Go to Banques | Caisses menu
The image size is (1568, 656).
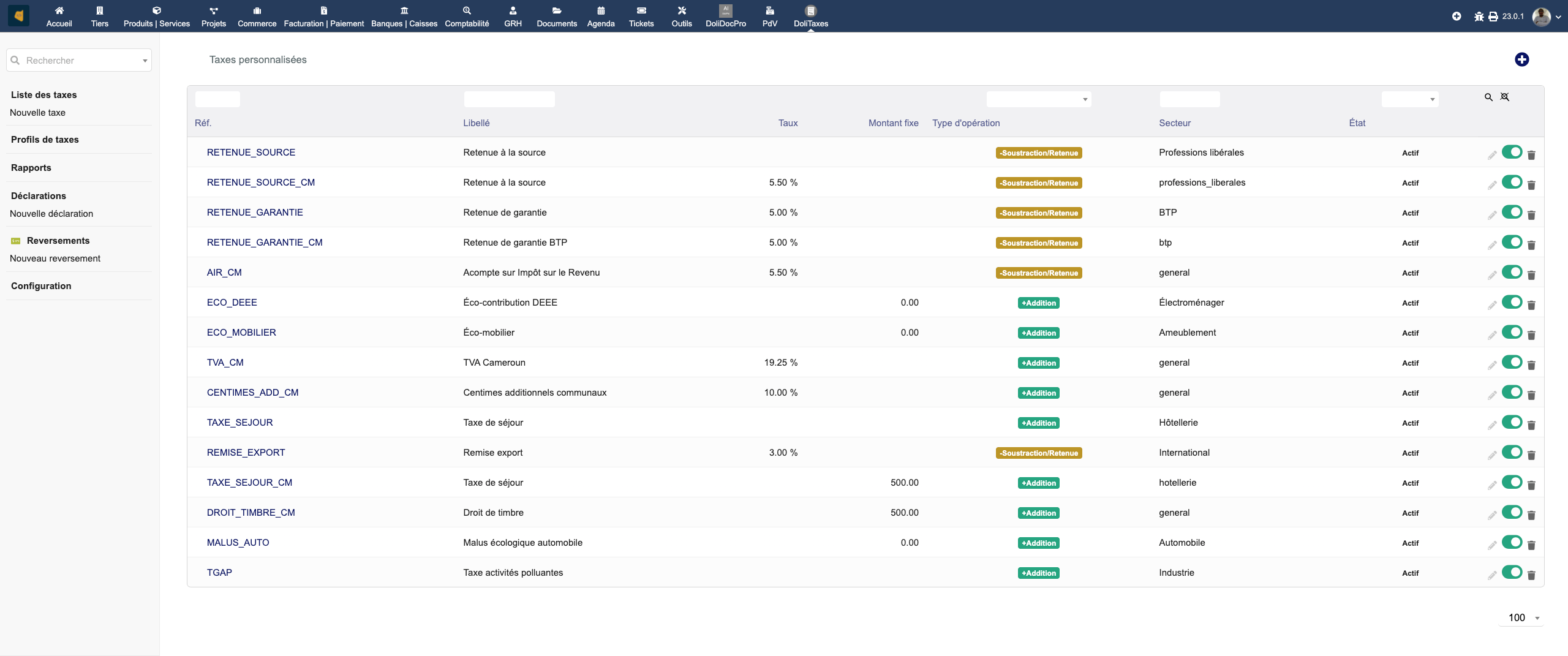(x=404, y=17)
